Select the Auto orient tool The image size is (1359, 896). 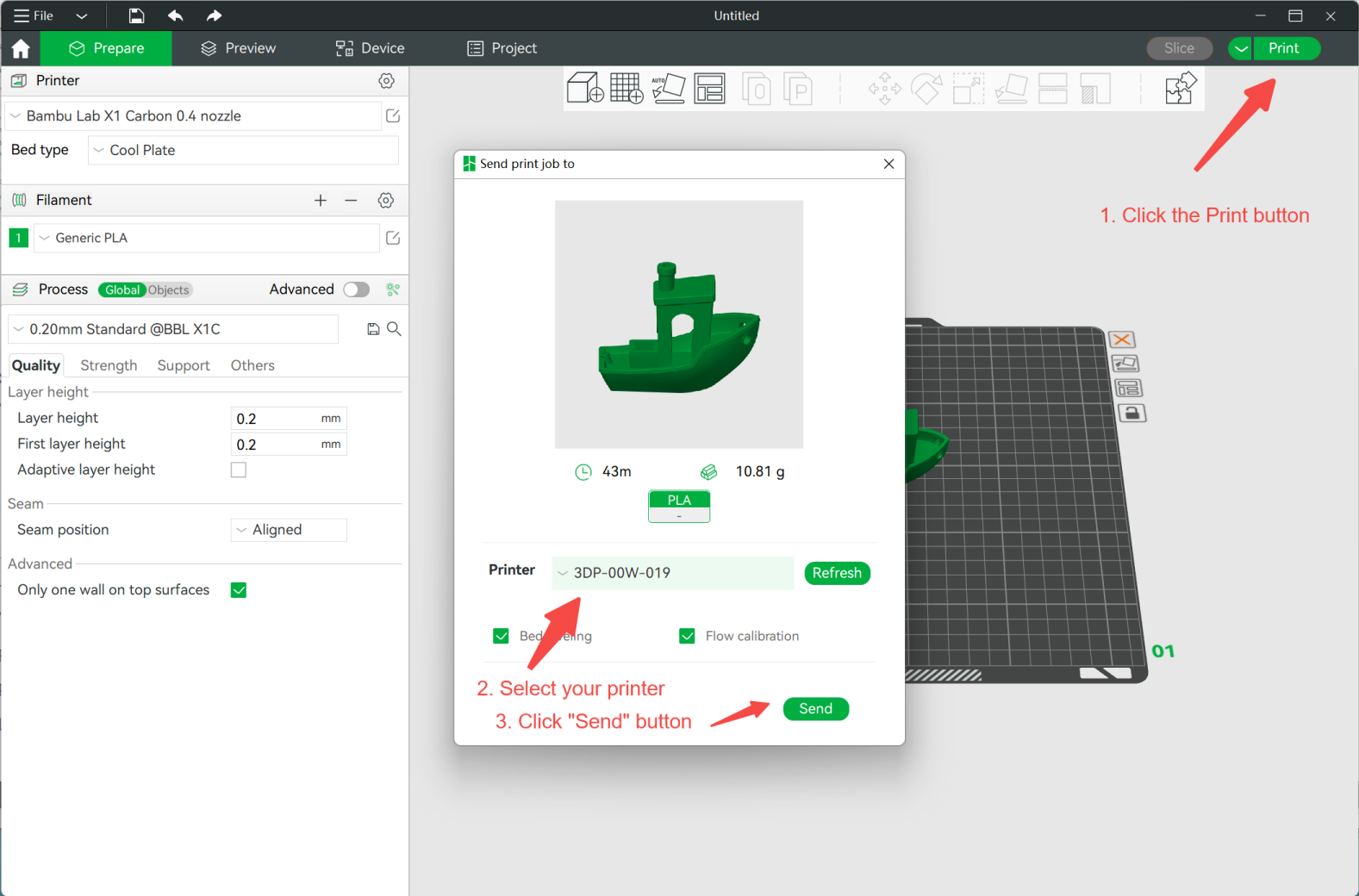(668, 88)
